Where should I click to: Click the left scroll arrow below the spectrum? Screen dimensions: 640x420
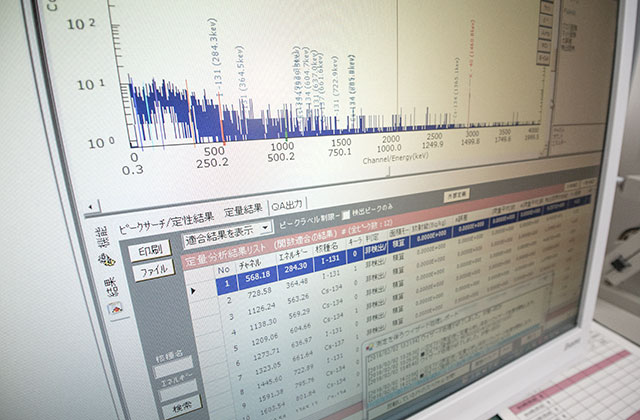click(x=93, y=207)
